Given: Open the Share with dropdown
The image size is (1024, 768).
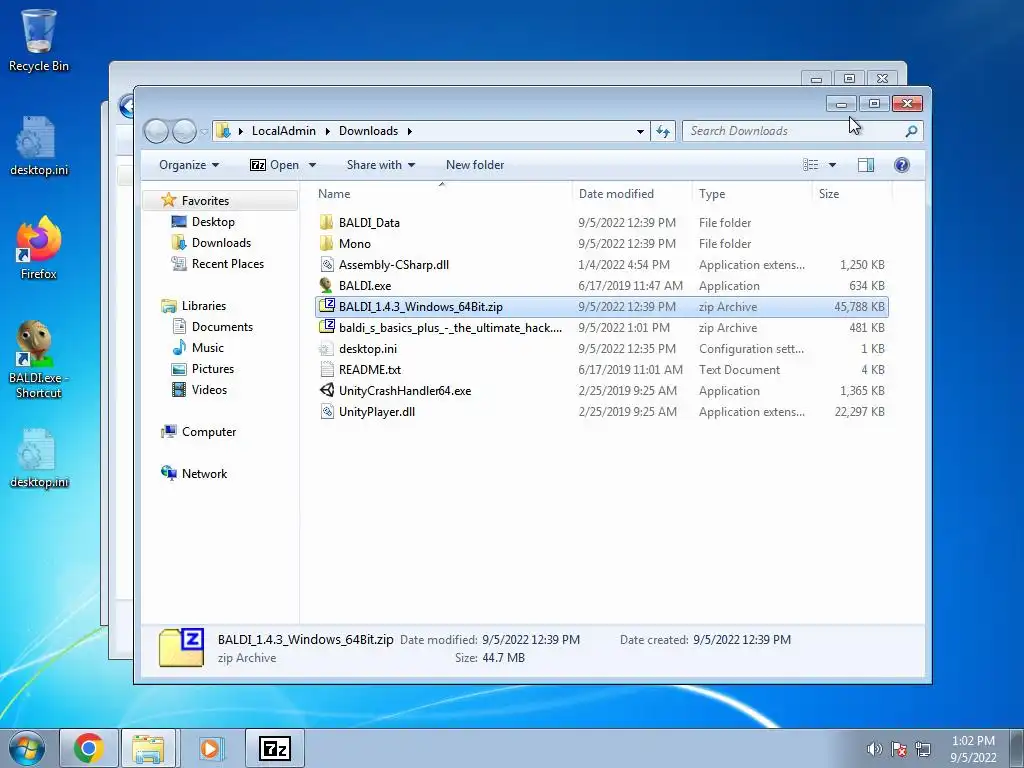Looking at the screenshot, I should pyautogui.click(x=381, y=165).
